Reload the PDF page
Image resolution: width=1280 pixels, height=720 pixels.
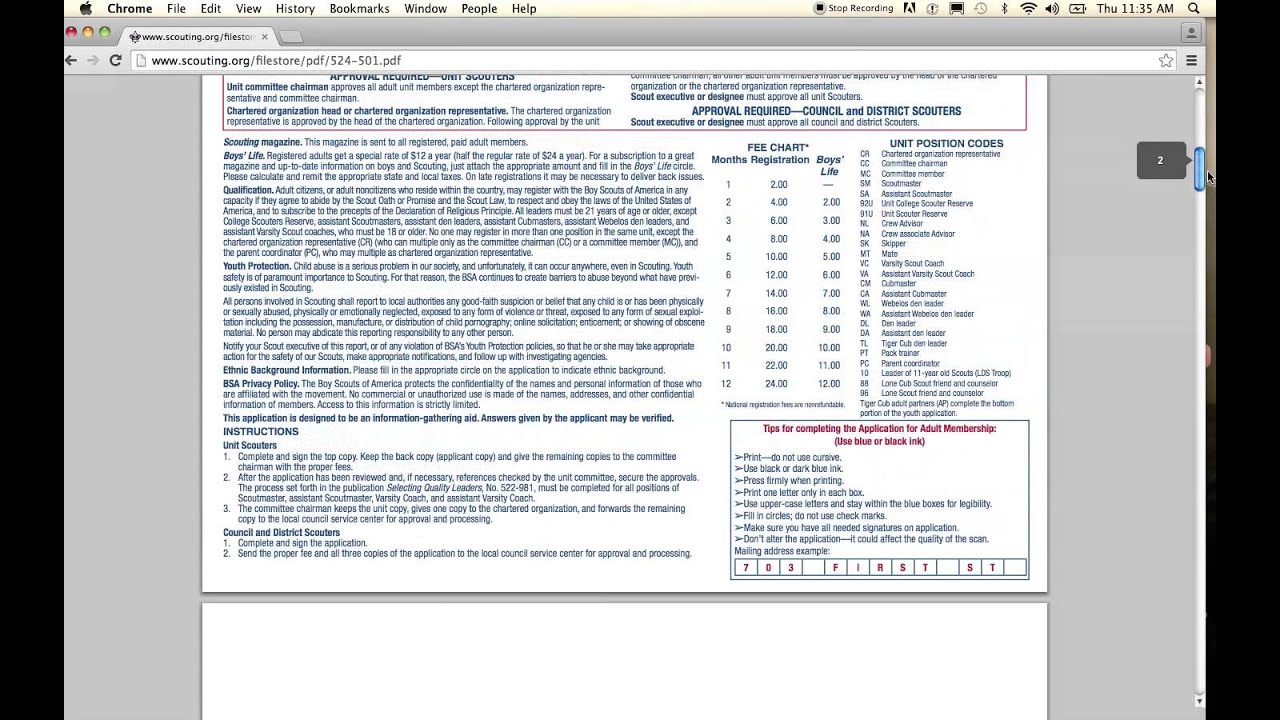(116, 61)
